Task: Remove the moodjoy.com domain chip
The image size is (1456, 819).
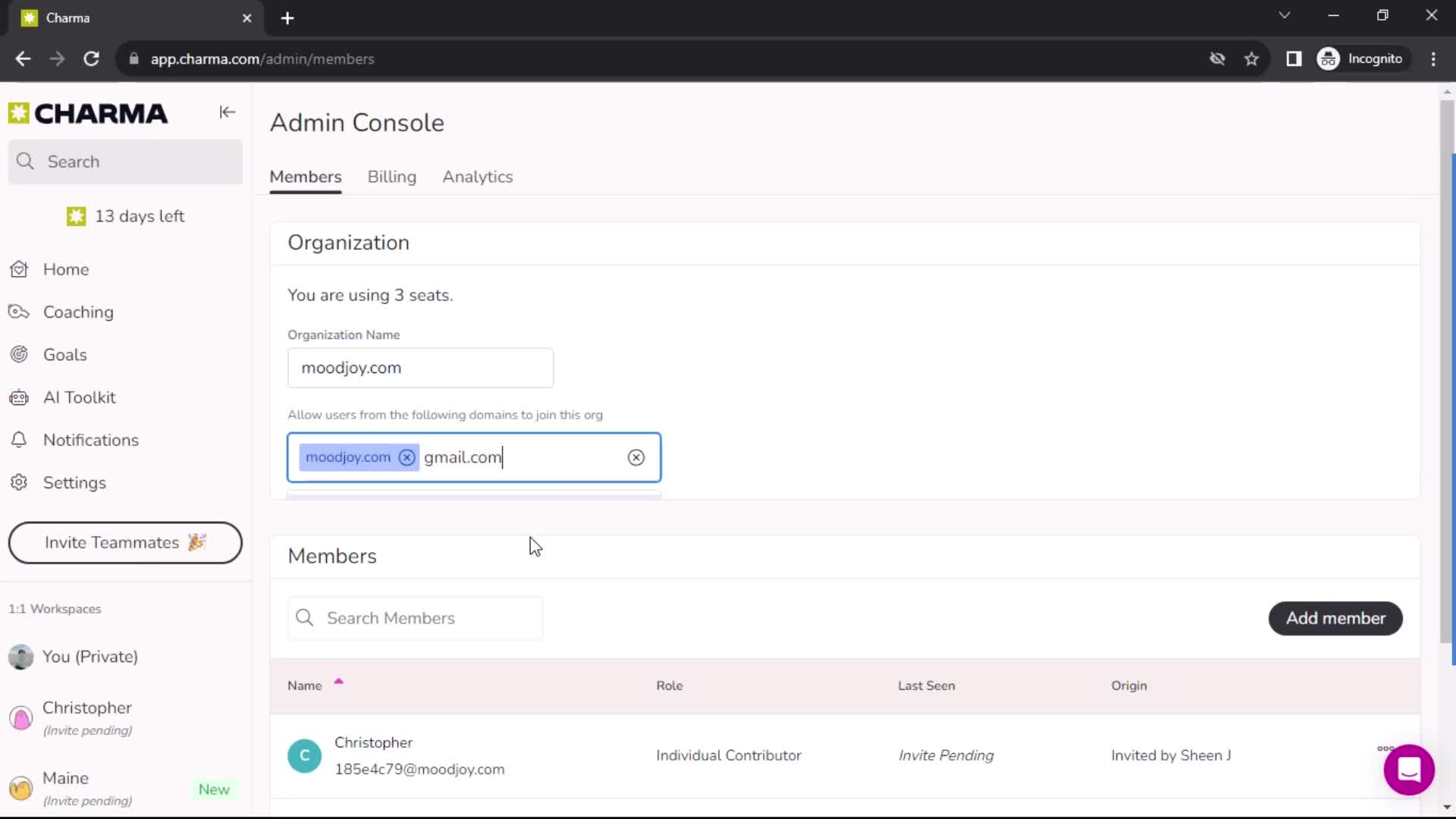Action: tap(407, 457)
